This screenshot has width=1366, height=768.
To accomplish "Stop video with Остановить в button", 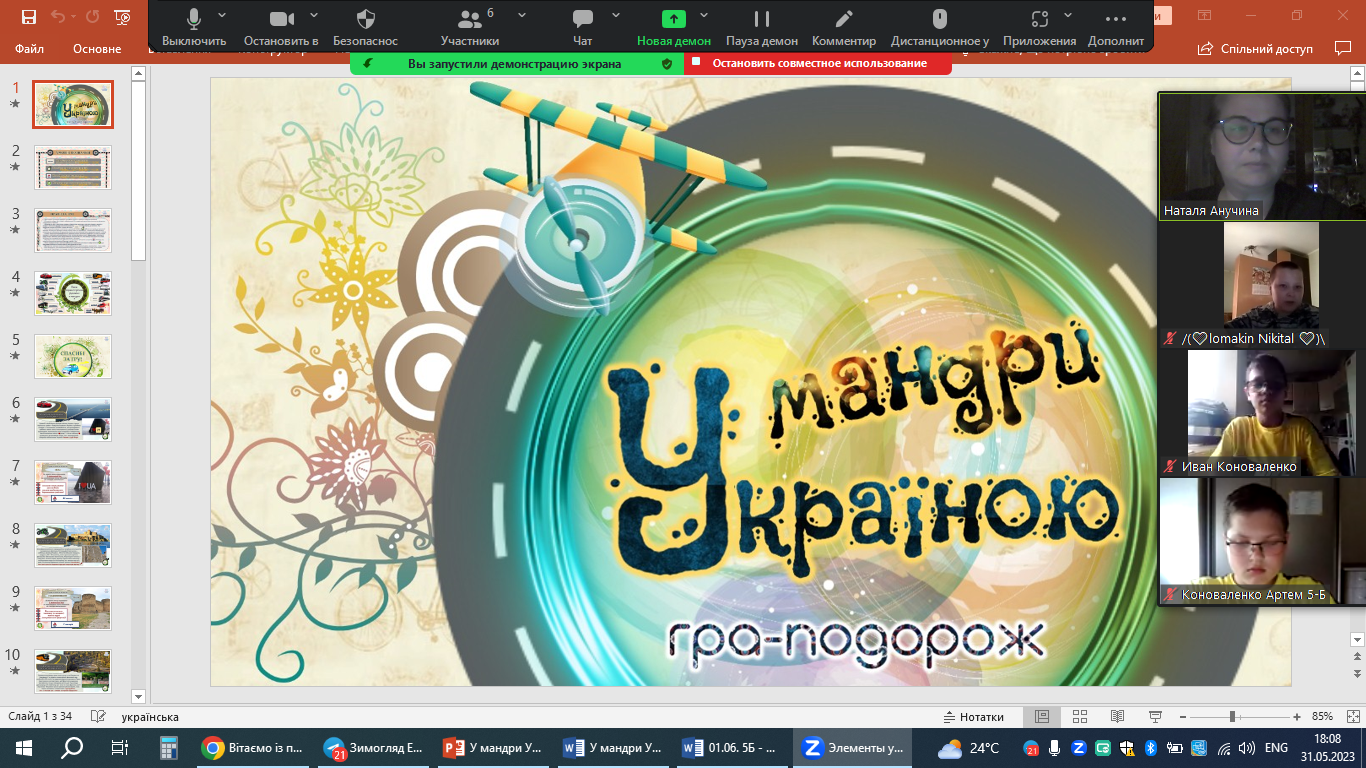I will click(281, 27).
